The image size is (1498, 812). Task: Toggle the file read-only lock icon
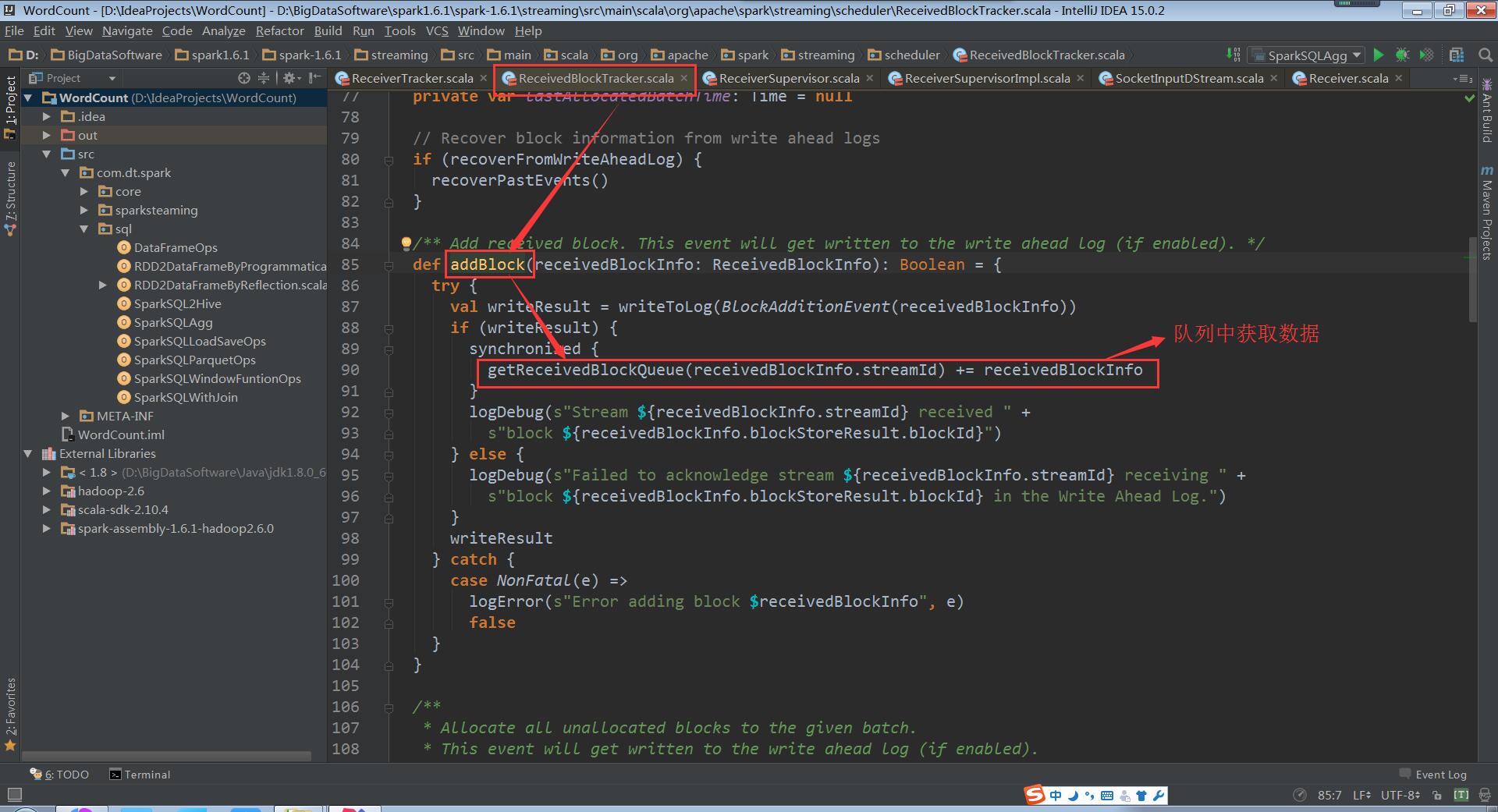tap(1437, 795)
